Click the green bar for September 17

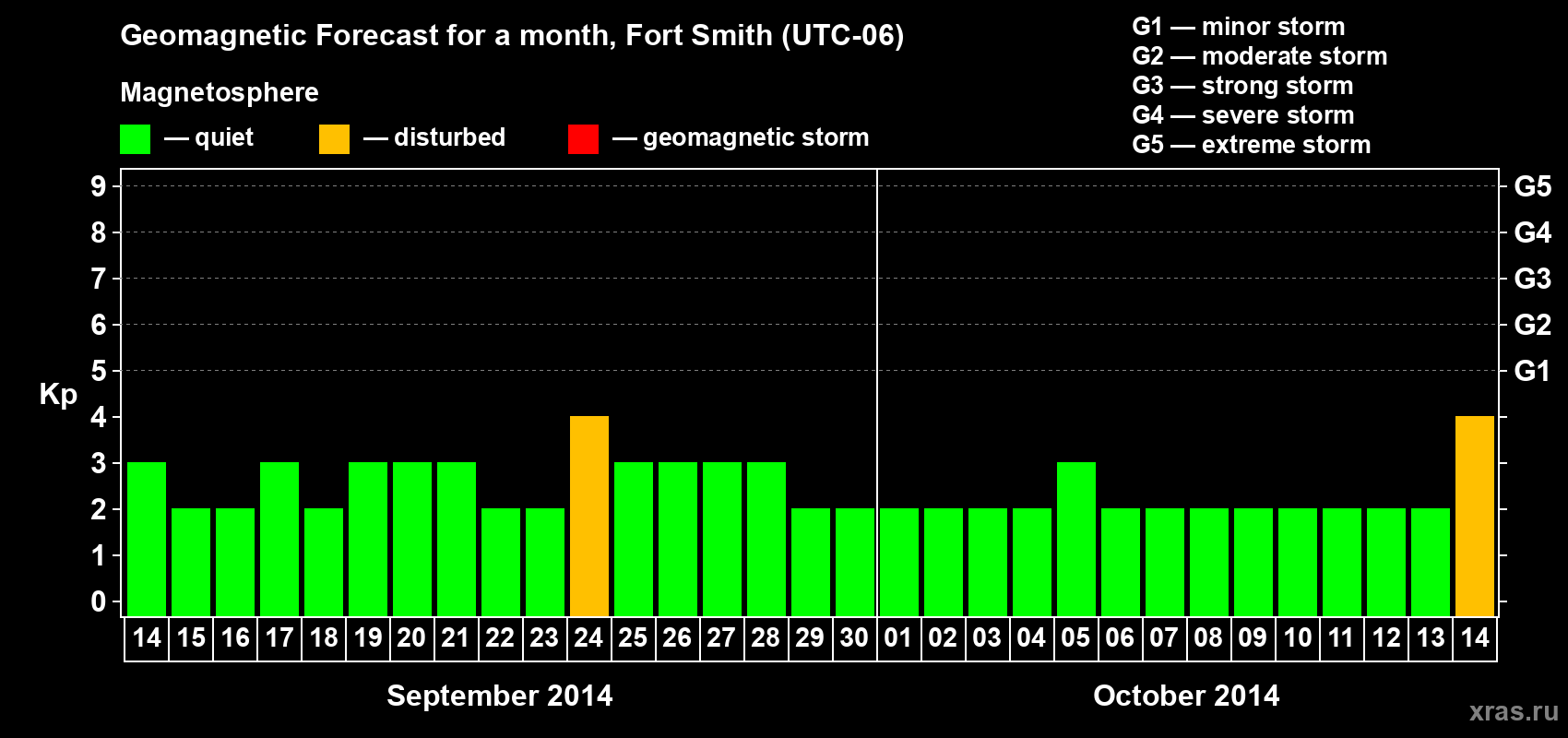point(279,540)
